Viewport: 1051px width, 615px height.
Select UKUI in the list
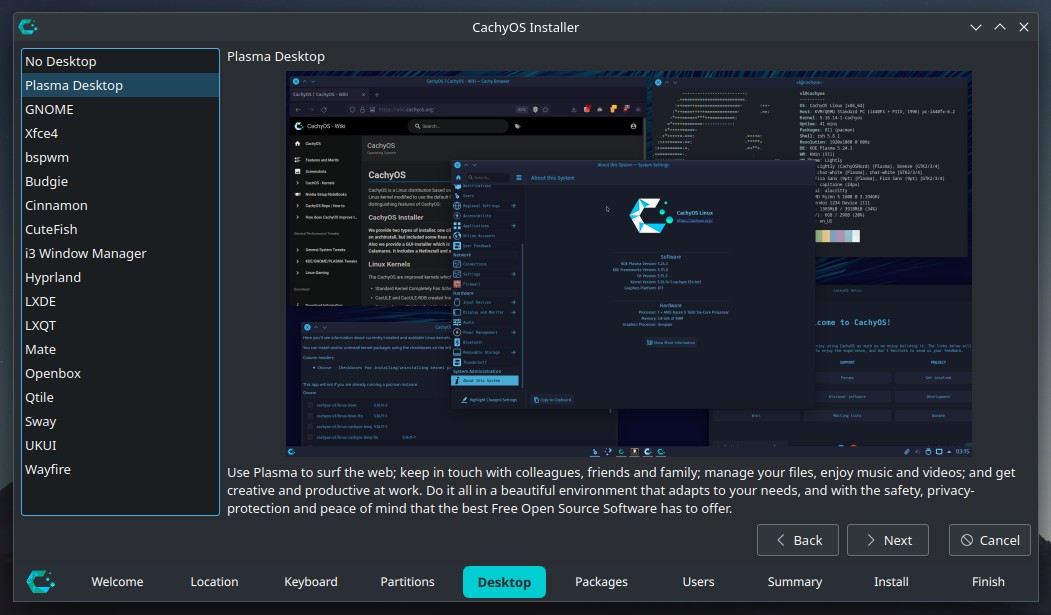point(120,446)
